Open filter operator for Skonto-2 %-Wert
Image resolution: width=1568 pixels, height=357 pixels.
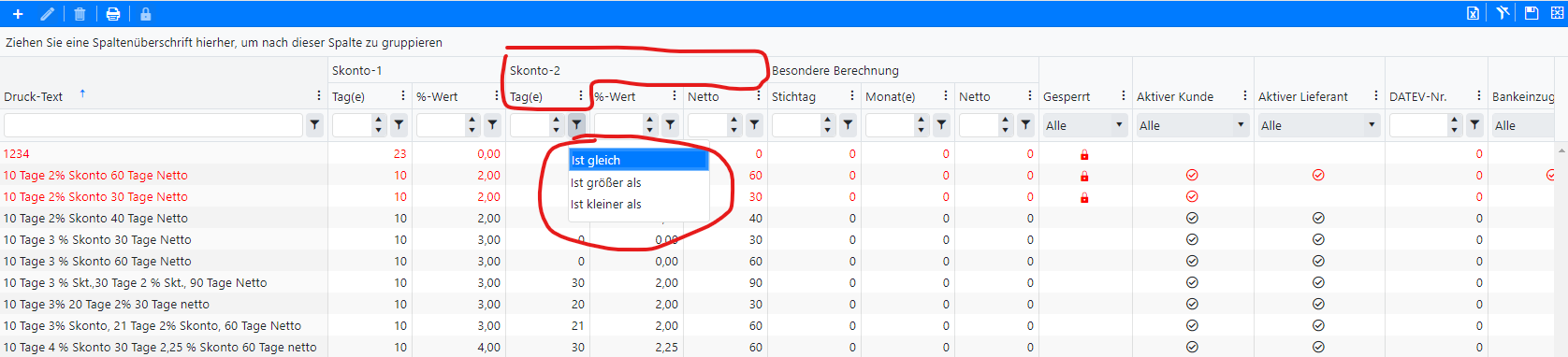pyautogui.click(x=671, y=124)
